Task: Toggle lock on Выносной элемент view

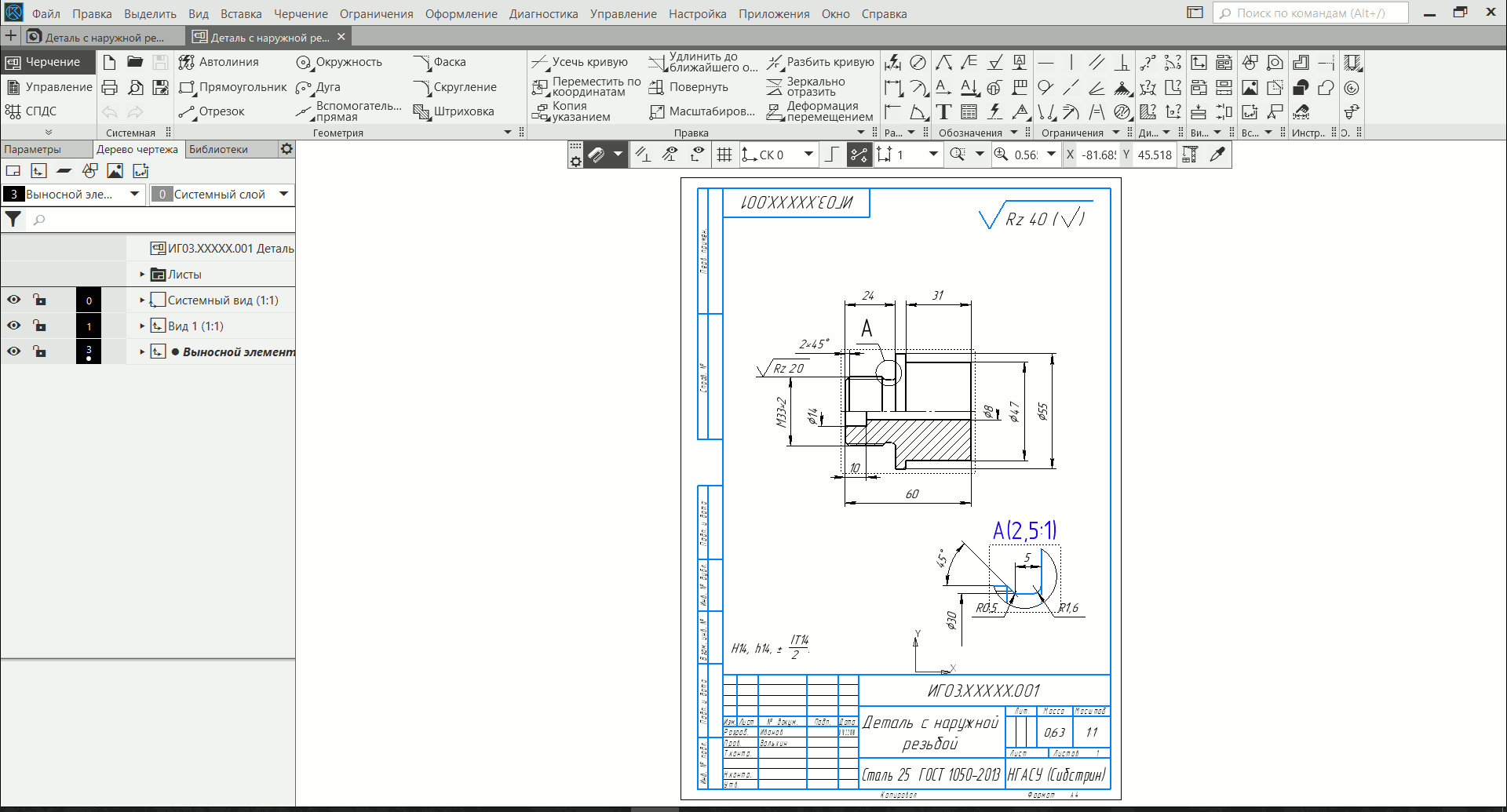Action: tap(39, 351)
